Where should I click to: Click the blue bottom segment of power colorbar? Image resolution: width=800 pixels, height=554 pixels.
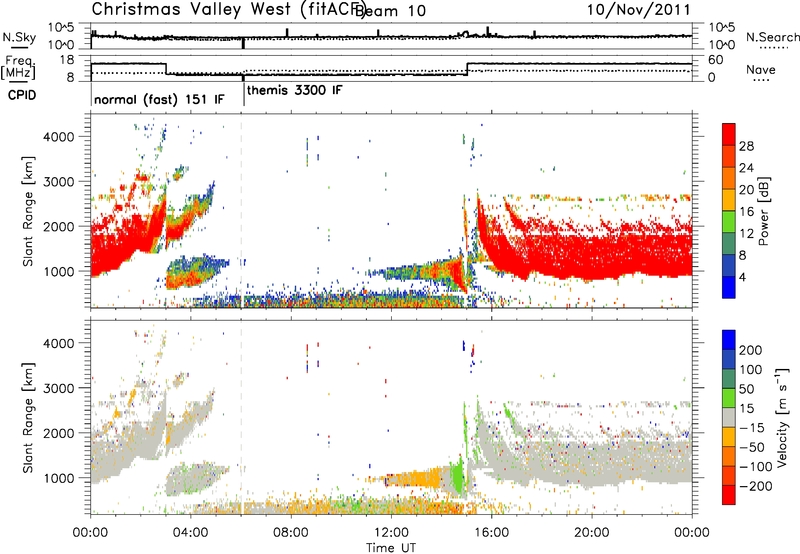point(729,287)
